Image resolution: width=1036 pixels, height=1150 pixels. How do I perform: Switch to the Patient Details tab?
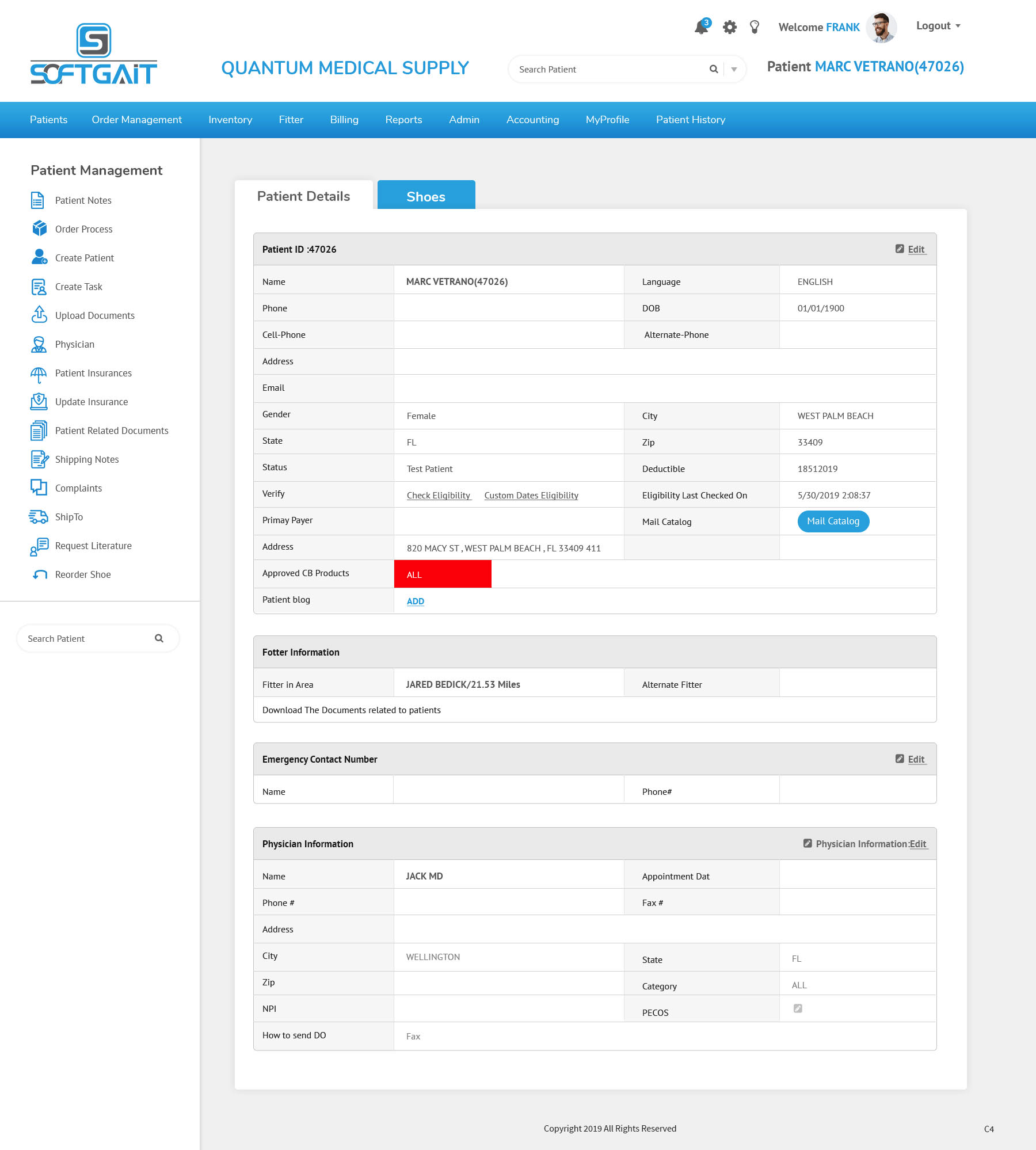[x=304, y=196]
